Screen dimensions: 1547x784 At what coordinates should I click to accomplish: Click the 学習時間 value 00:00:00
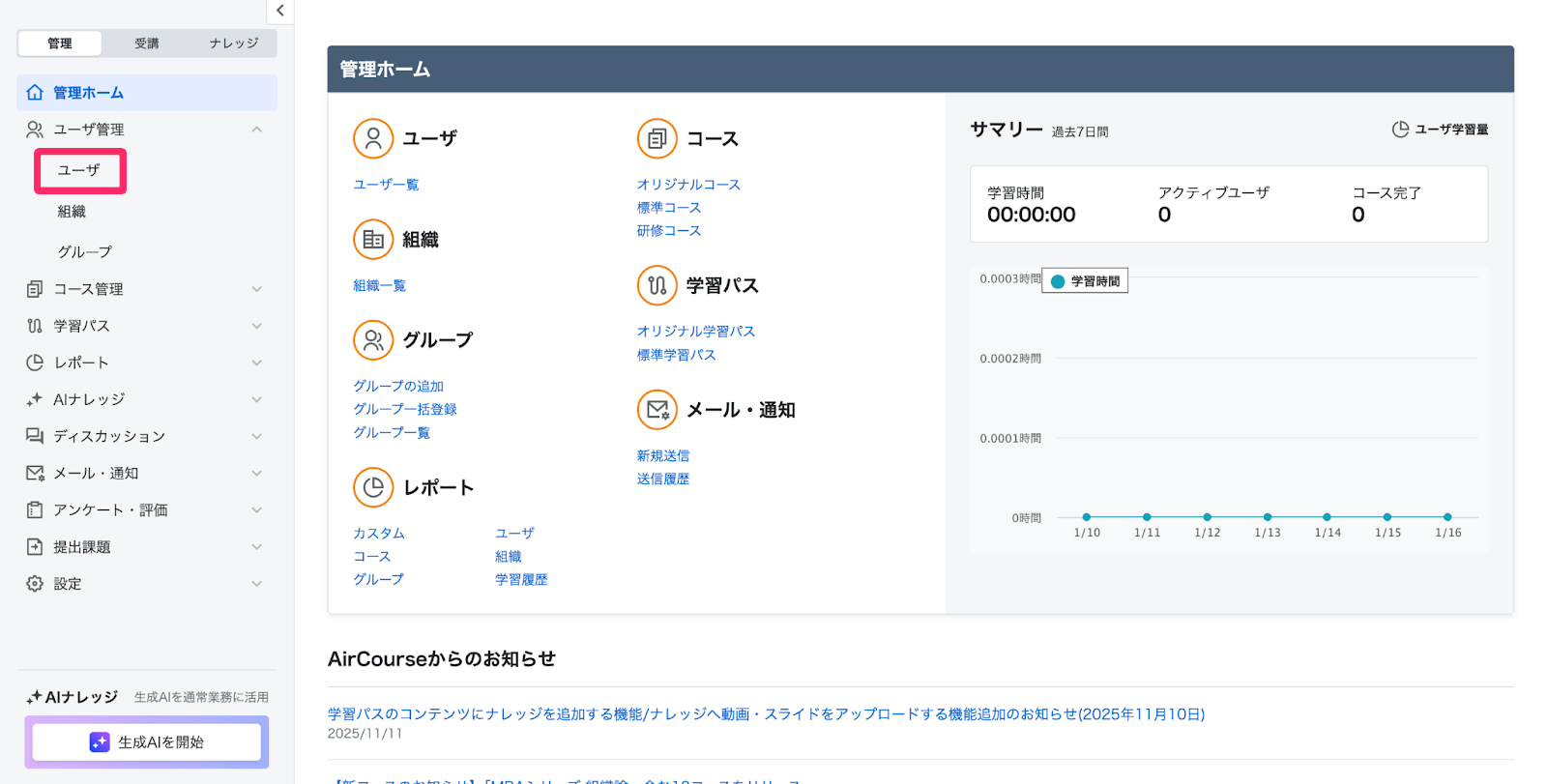point(1031,215)
